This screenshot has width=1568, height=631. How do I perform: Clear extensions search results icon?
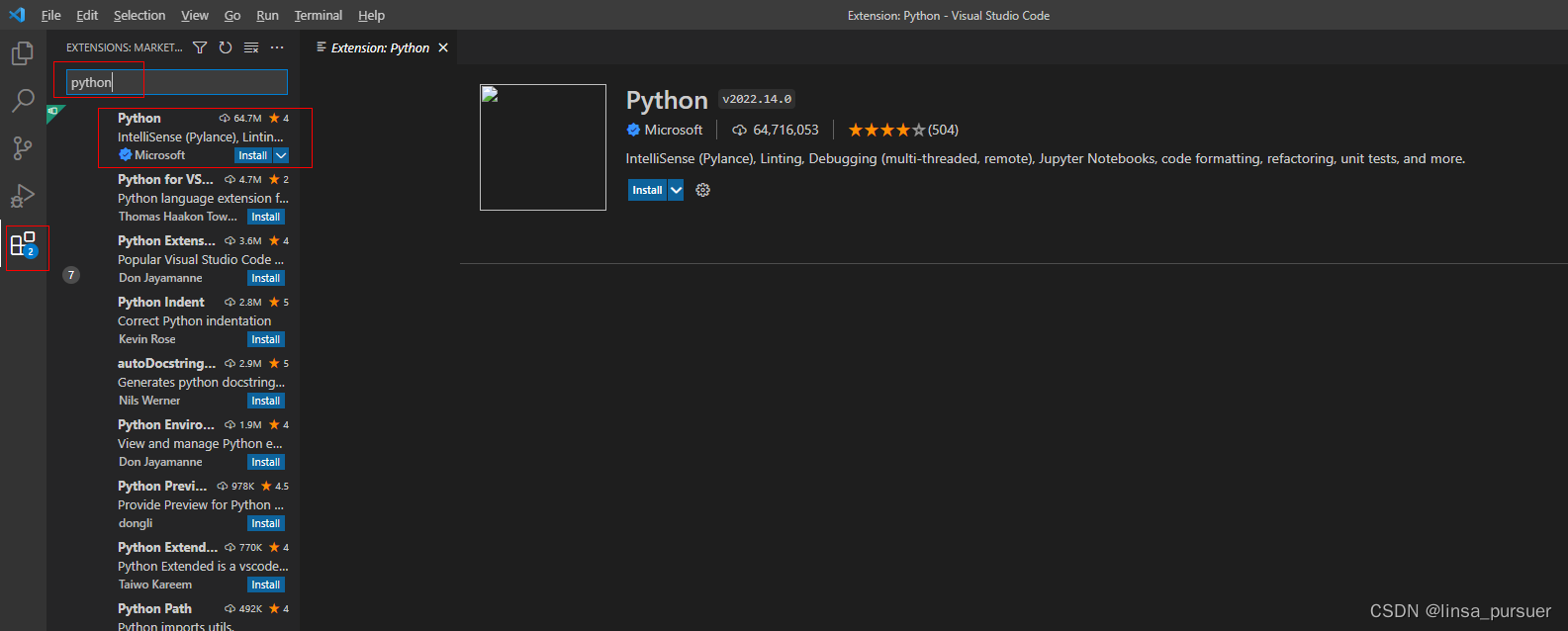click(x=251, y=47)
